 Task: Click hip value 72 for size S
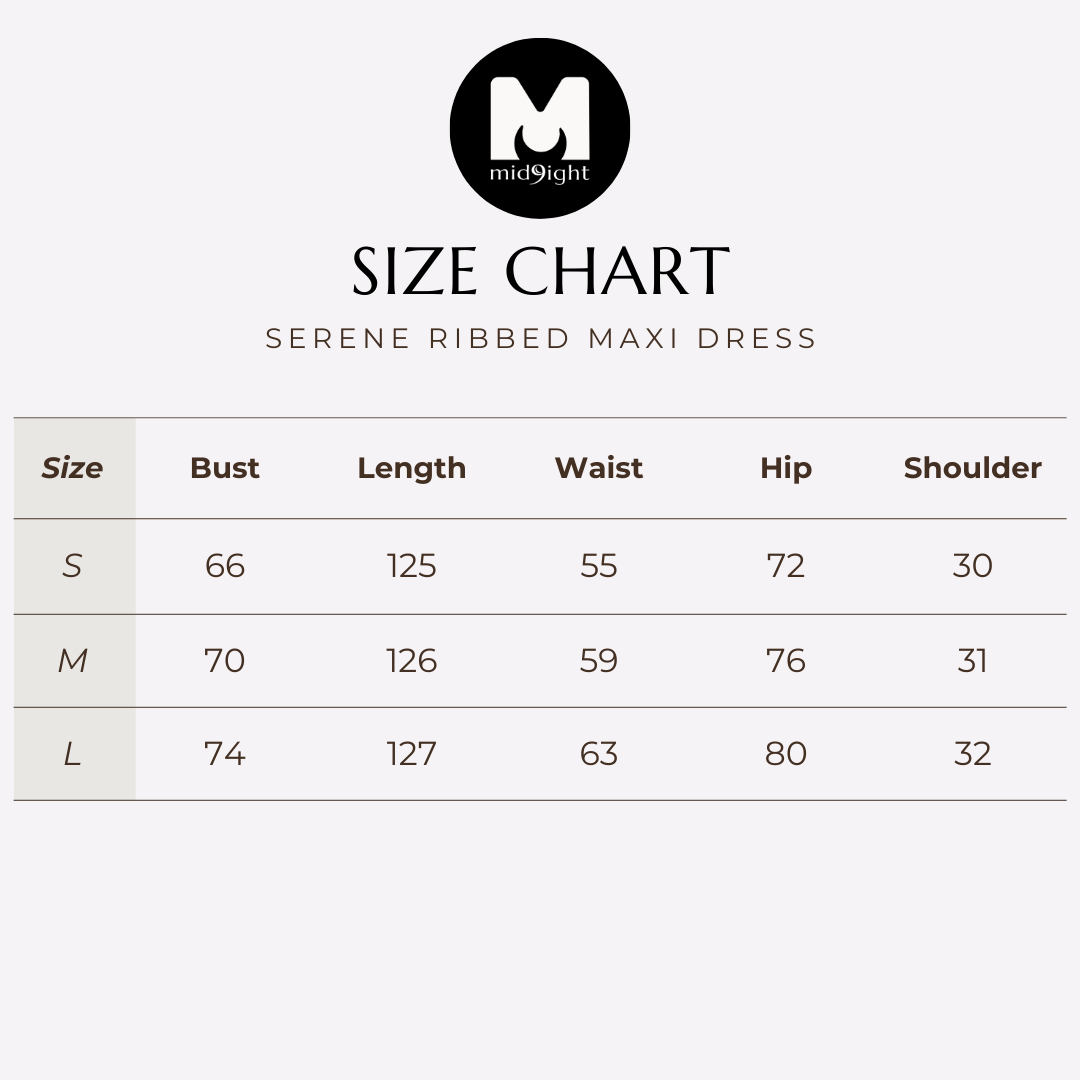coord(786,566)
